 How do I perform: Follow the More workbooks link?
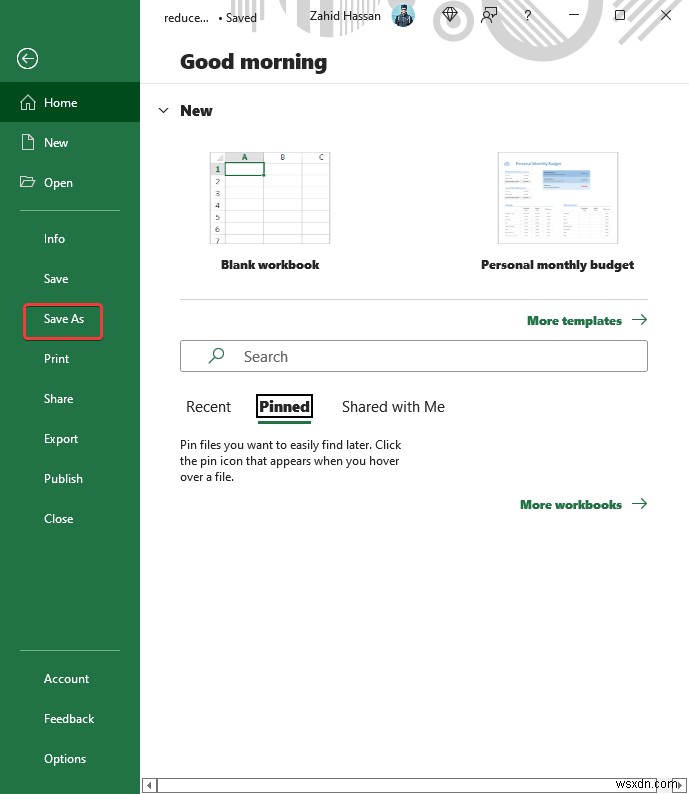pos(583,505)
